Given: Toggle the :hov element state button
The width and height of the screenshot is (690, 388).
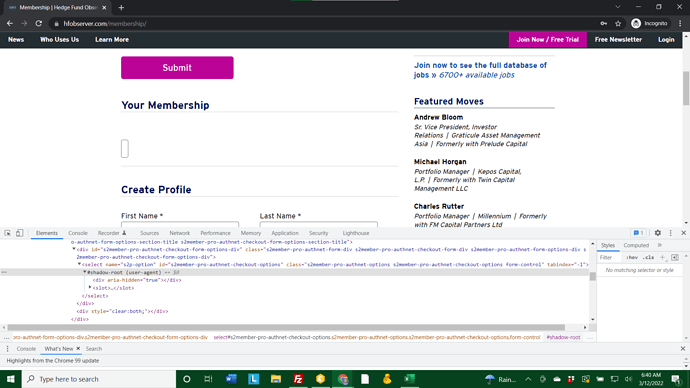Looking at the screenshot, I should coord(632,257).
